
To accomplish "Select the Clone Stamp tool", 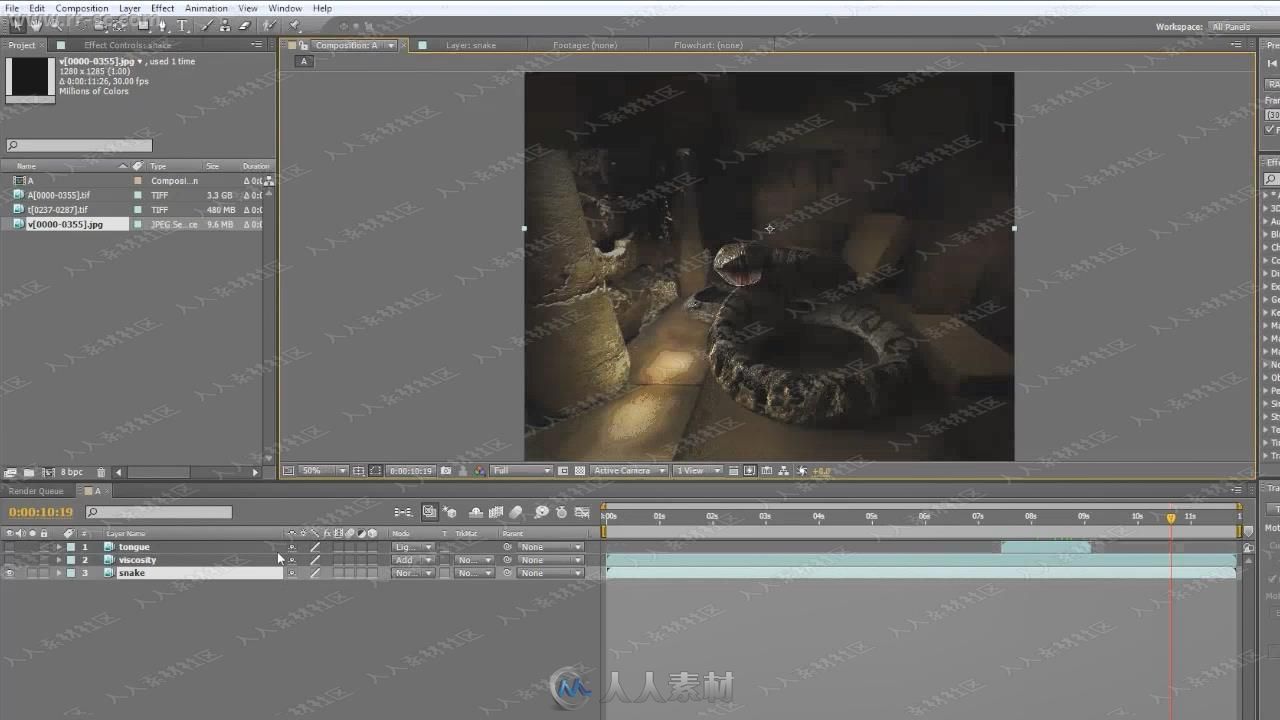I will 225,25.
